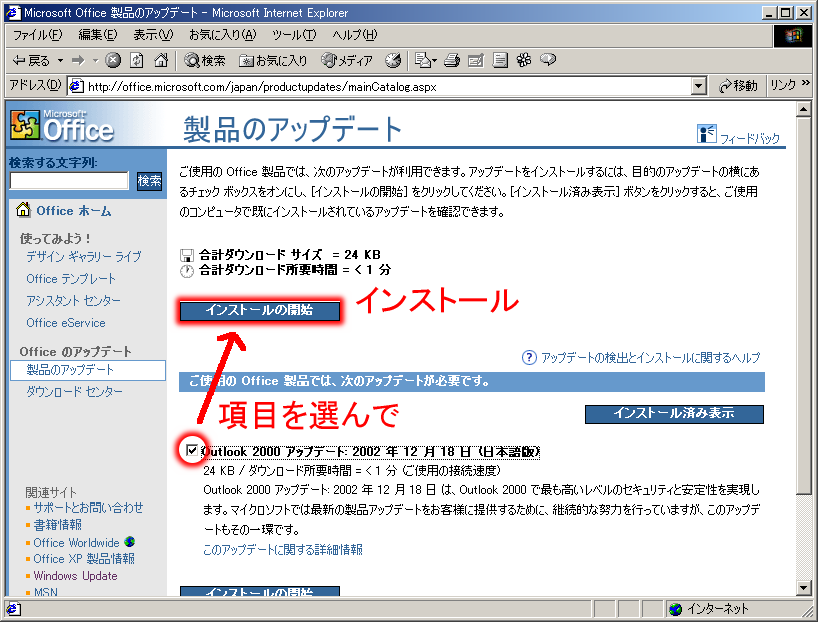Click the Office ホーム house icon
This screenshot has height=622, width=818.
(x=23, y=210)
